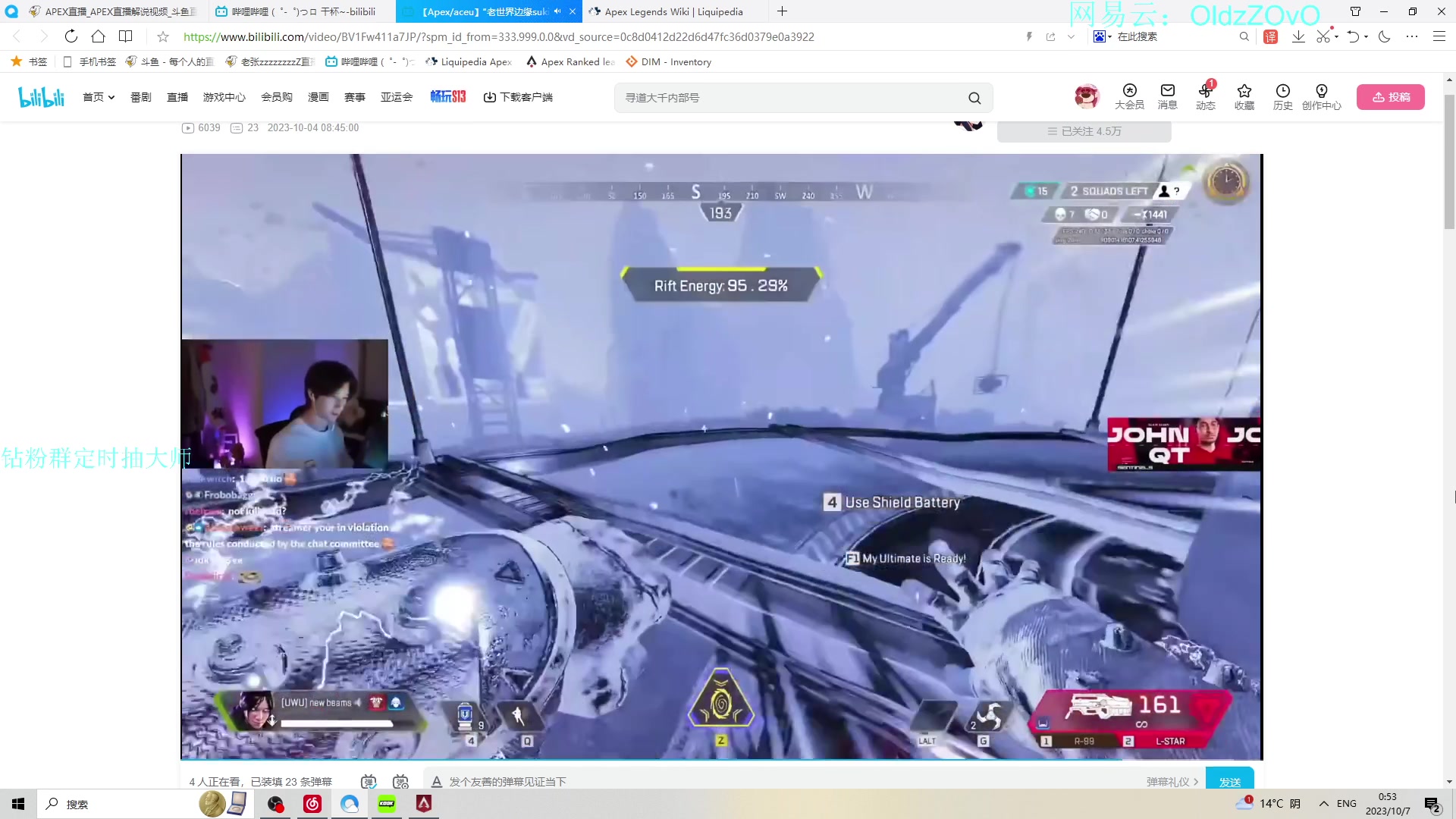
Task: Toggle danmaku display switch below video
Action: coord(369,781)
